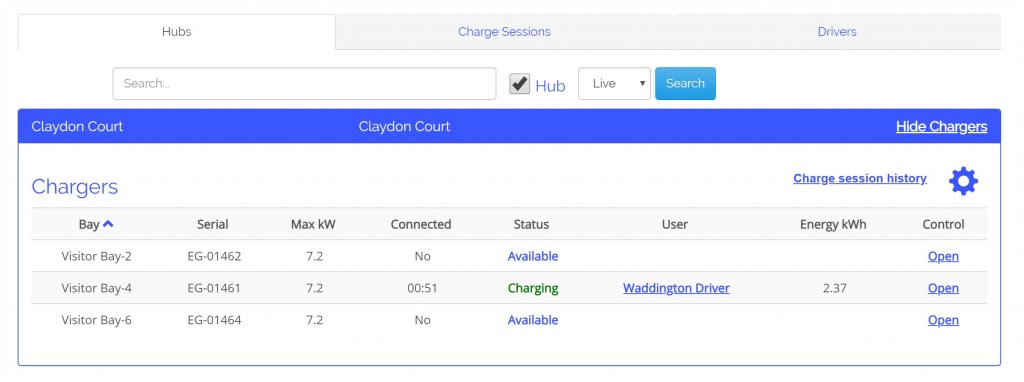Click the Hub label beside the checkbox
The height and width of the screenshot is (382, 1024).
pyautogui.click(x=551, y=86)
